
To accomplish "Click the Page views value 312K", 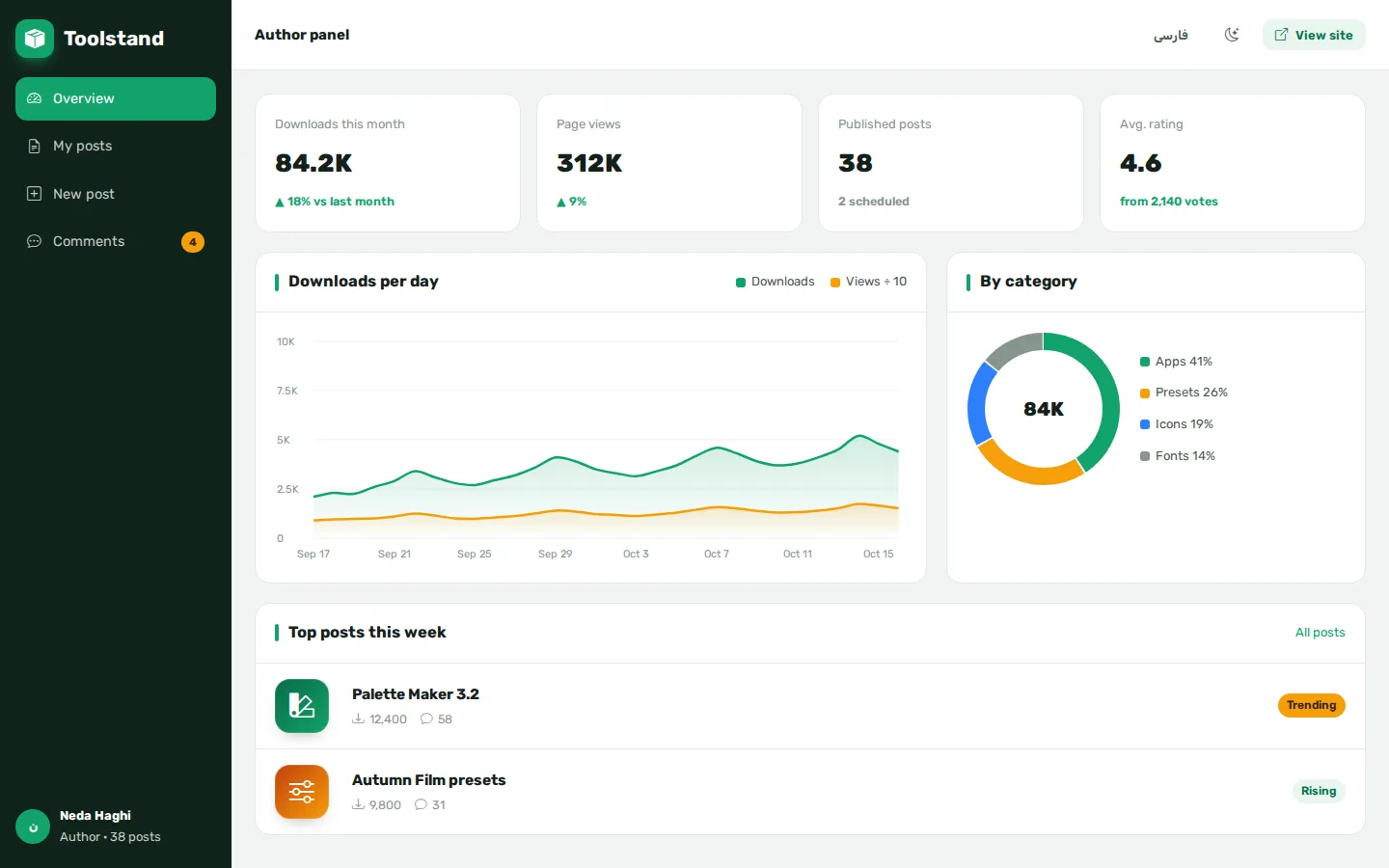I will coord(589,163).
